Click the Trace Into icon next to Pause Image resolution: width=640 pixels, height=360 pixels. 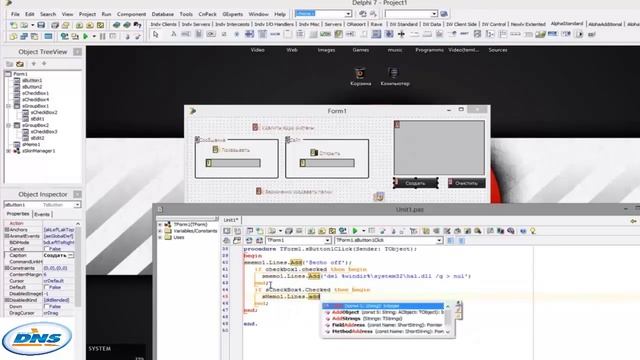(x=113, y=36)
